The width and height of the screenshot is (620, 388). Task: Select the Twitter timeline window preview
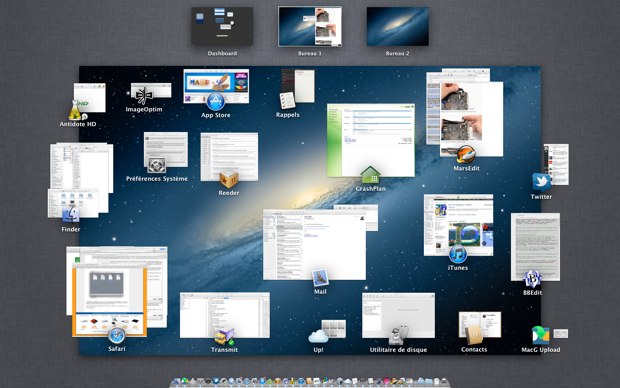tap(556, 164)
